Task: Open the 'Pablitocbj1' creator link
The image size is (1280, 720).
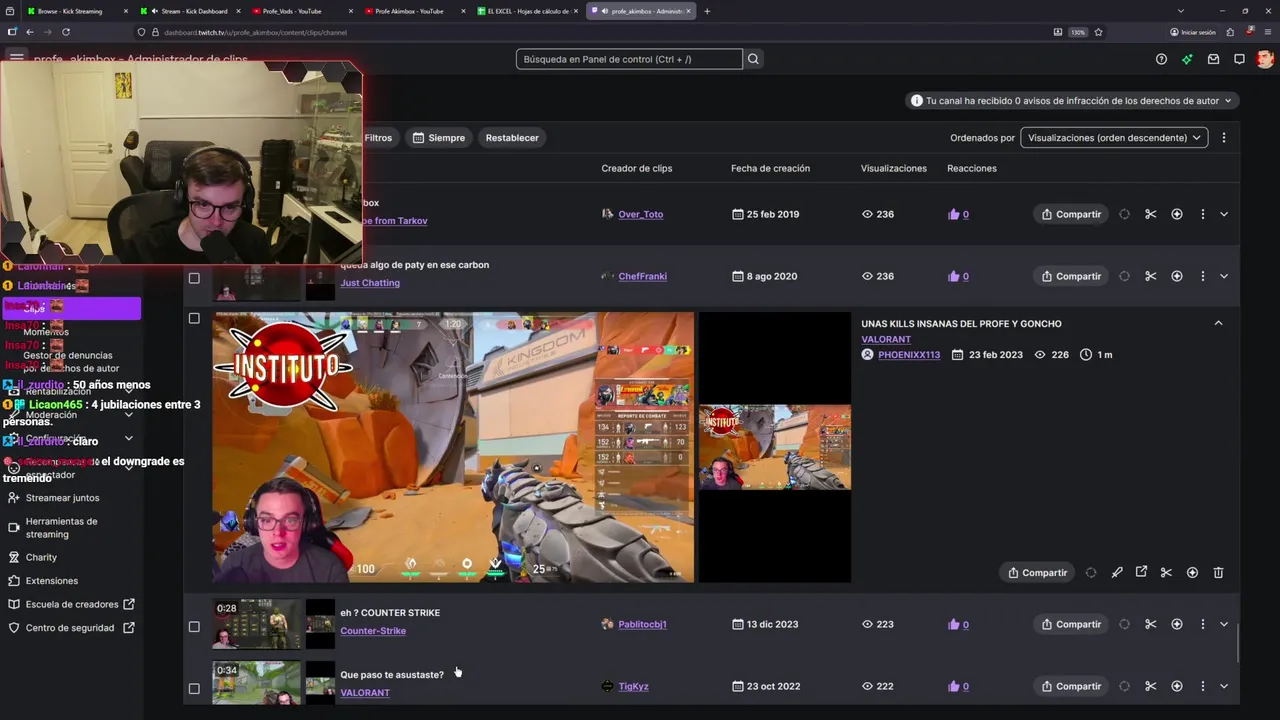Action: (x=642, y=624)
